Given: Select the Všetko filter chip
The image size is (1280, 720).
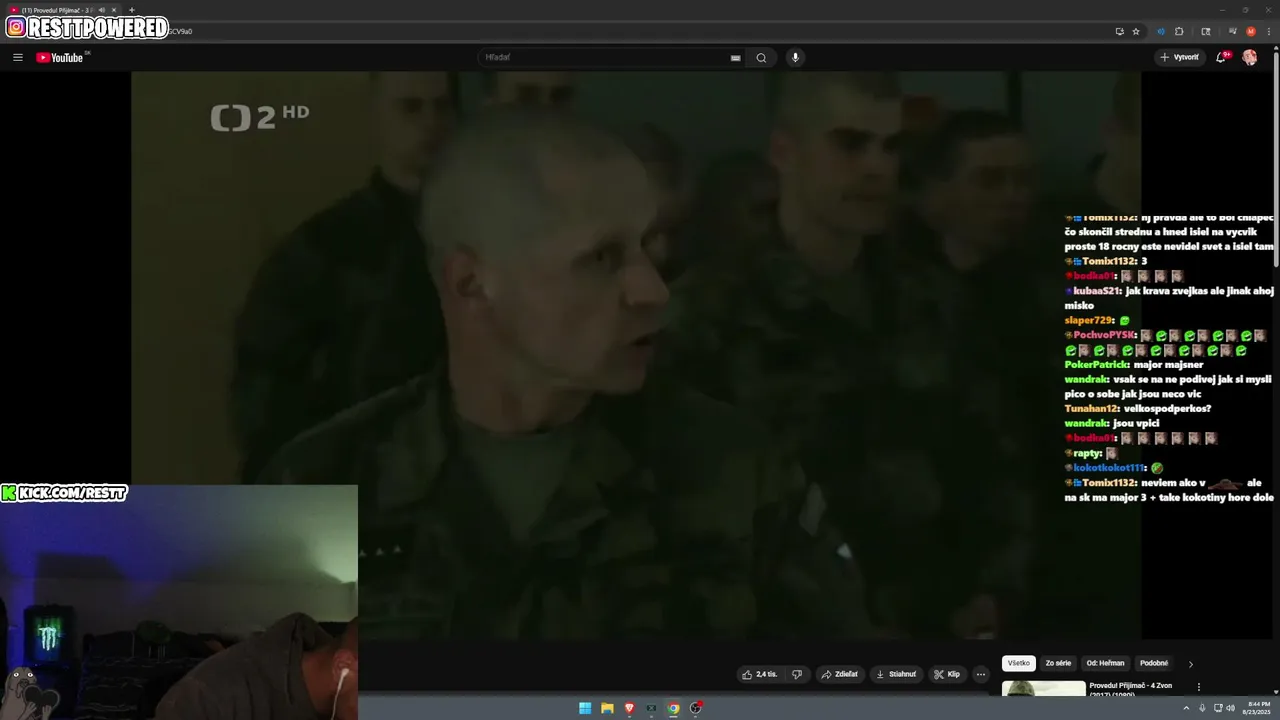Looking at the screenshot, I should (1018, 663).
